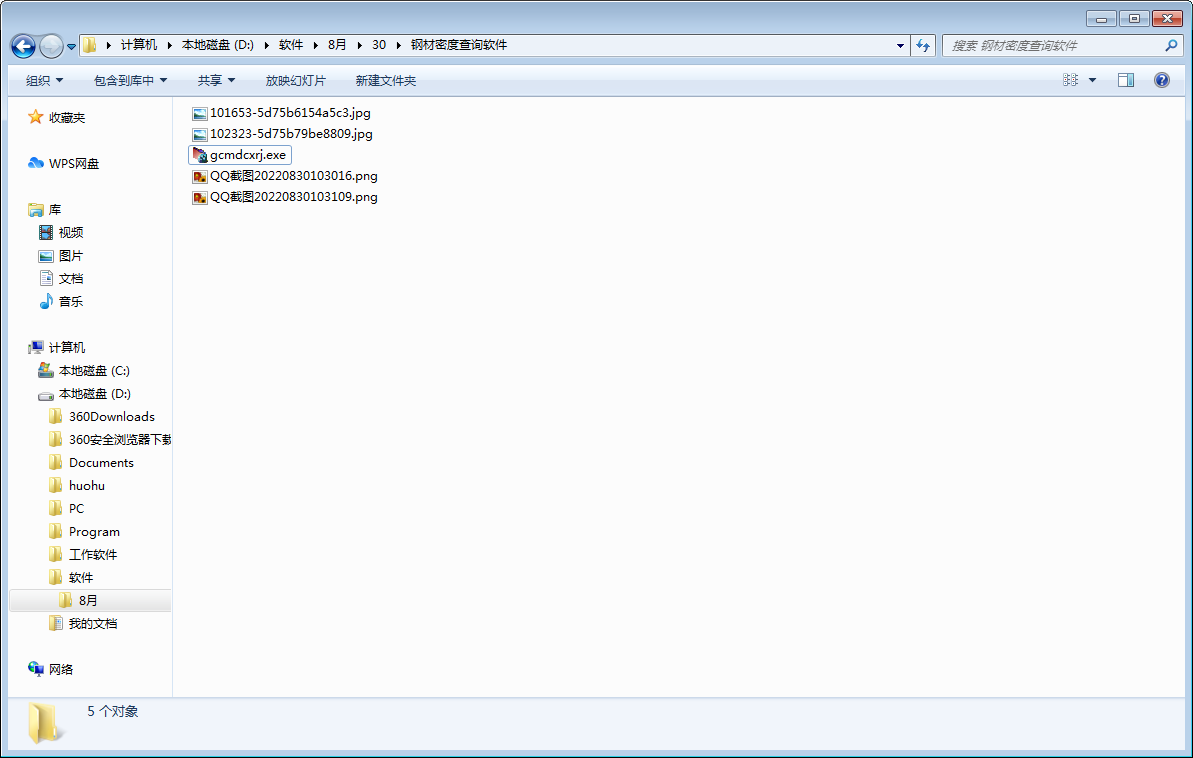Screen dimensions: 1193x758
Task: Open the 共享 dropdown menu
Action: (216, 81)
